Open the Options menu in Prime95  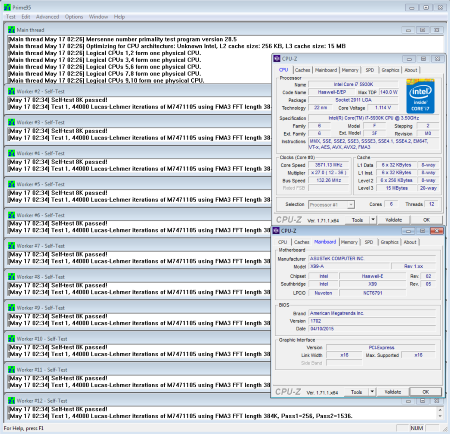pyautogui.click(x=74, y=17)
